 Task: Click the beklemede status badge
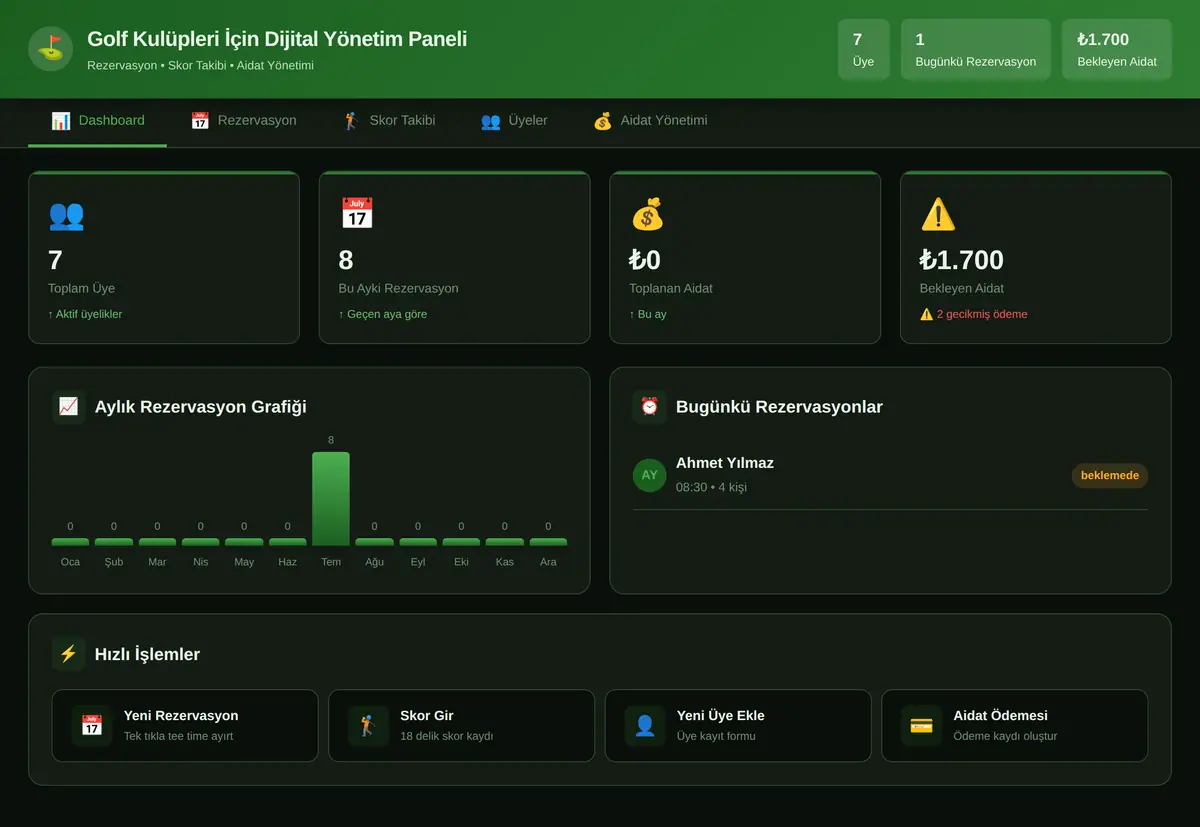[x=1110, y=476]
